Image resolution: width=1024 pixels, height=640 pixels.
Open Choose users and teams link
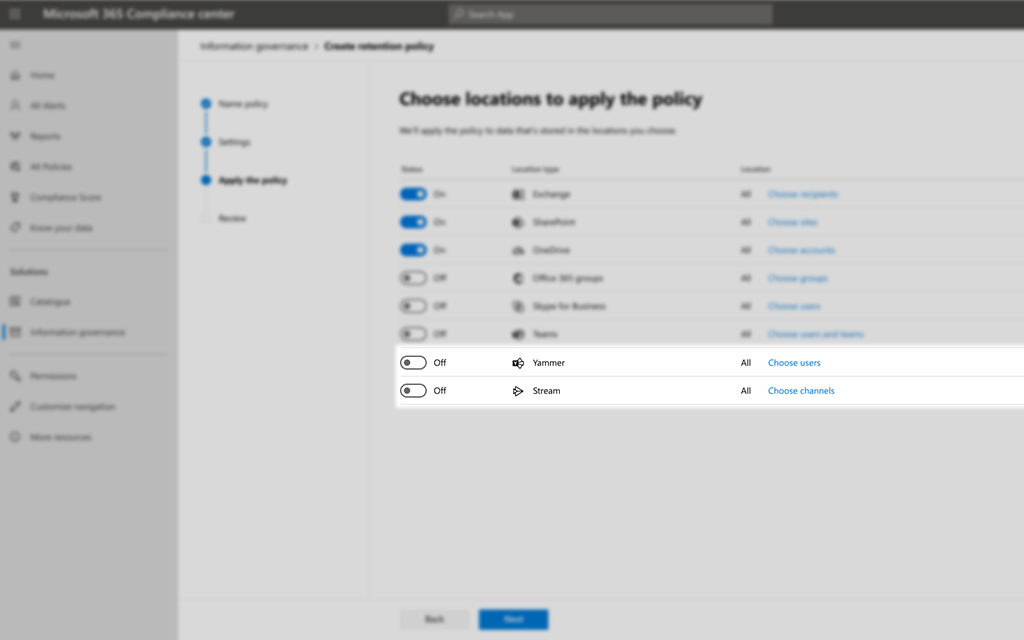coord(816,334)
